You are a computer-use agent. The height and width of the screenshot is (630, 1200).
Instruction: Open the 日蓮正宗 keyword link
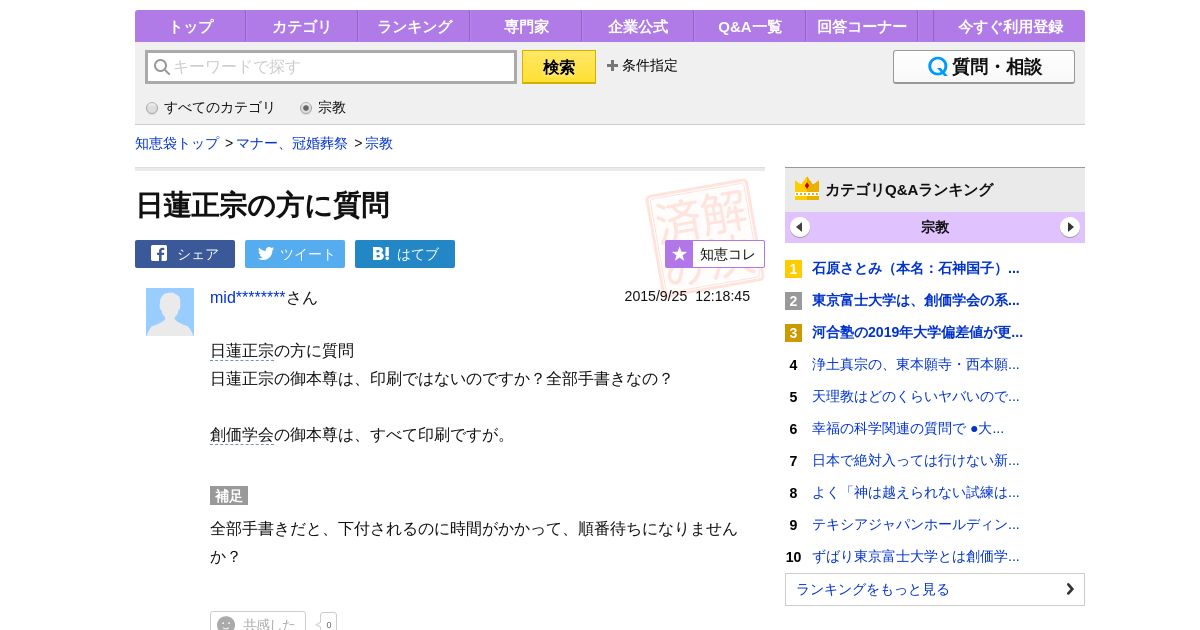[x=242, y=351]
